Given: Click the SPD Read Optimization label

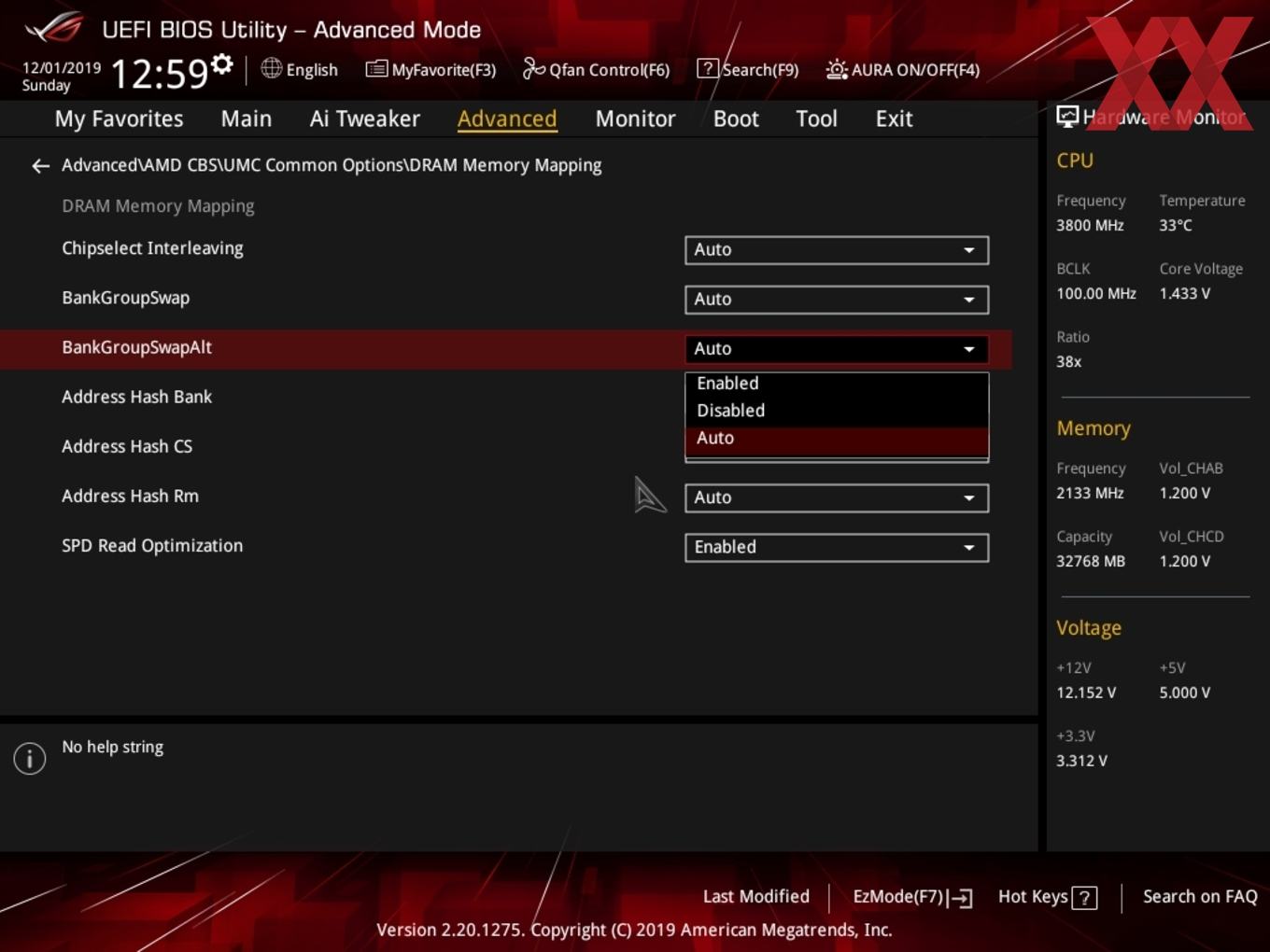Looking at the screenshot, I should 152,546.
